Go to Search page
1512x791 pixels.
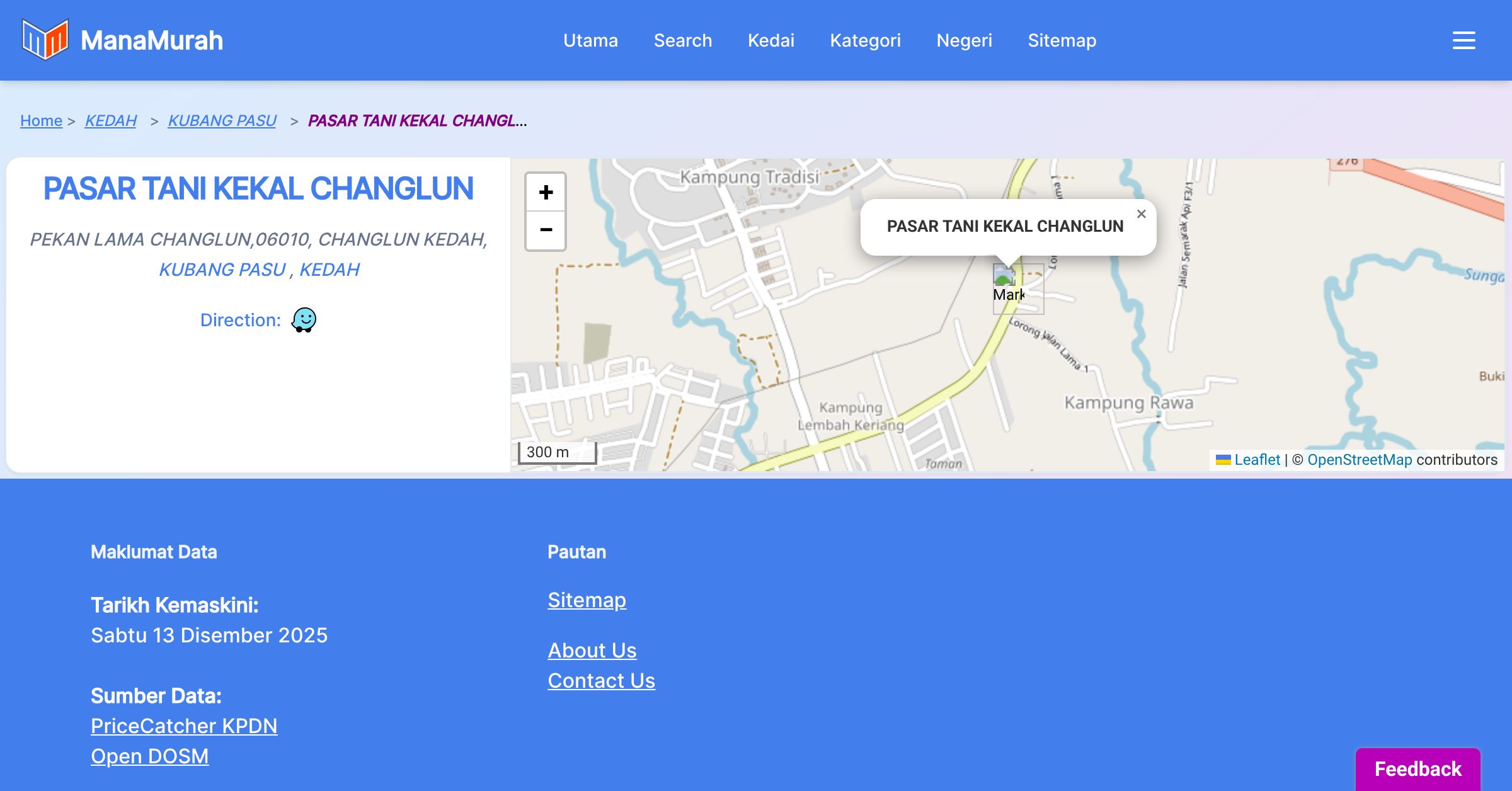coord(682,40)
